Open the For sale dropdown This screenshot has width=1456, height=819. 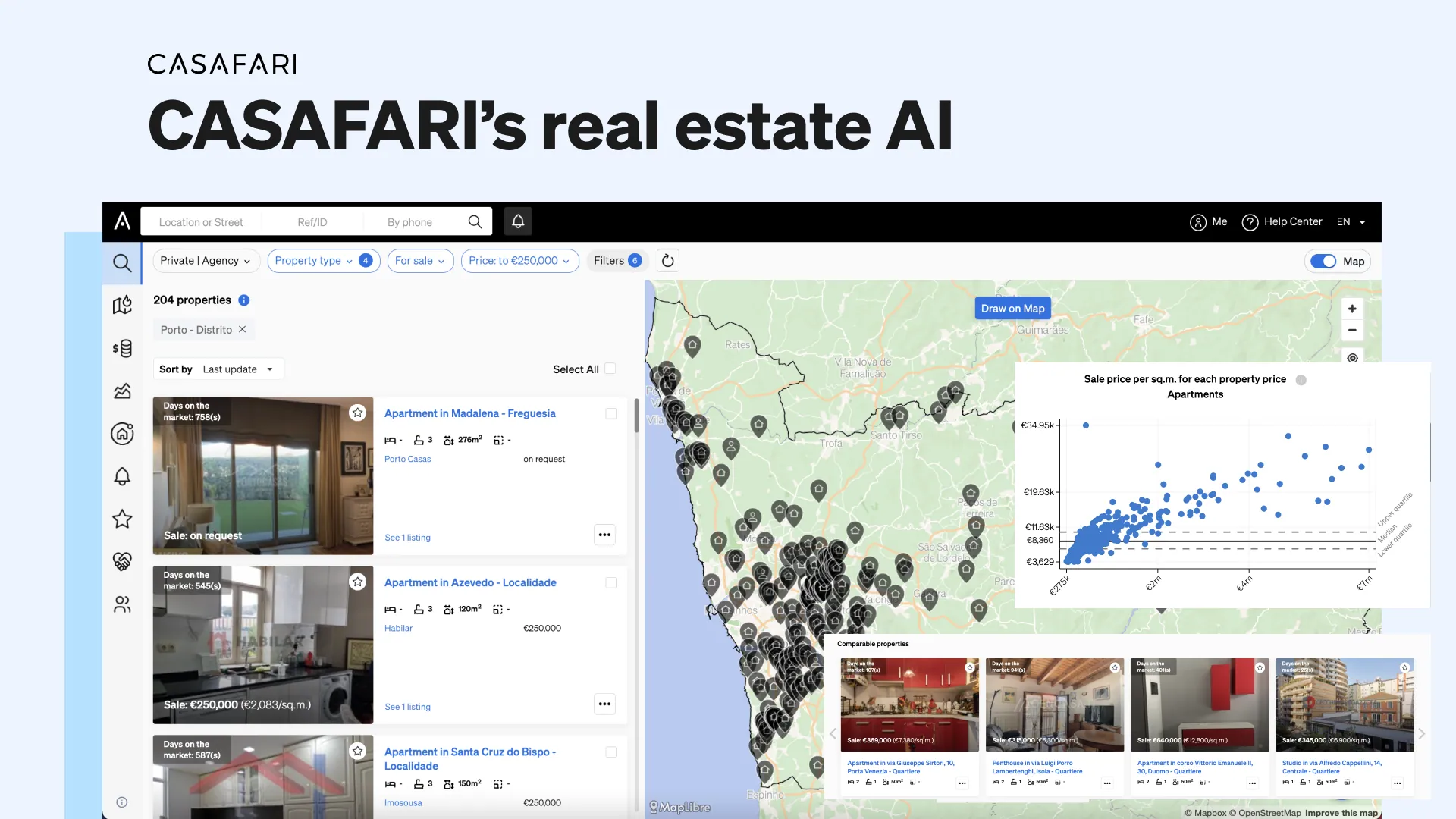coord(421,261)
